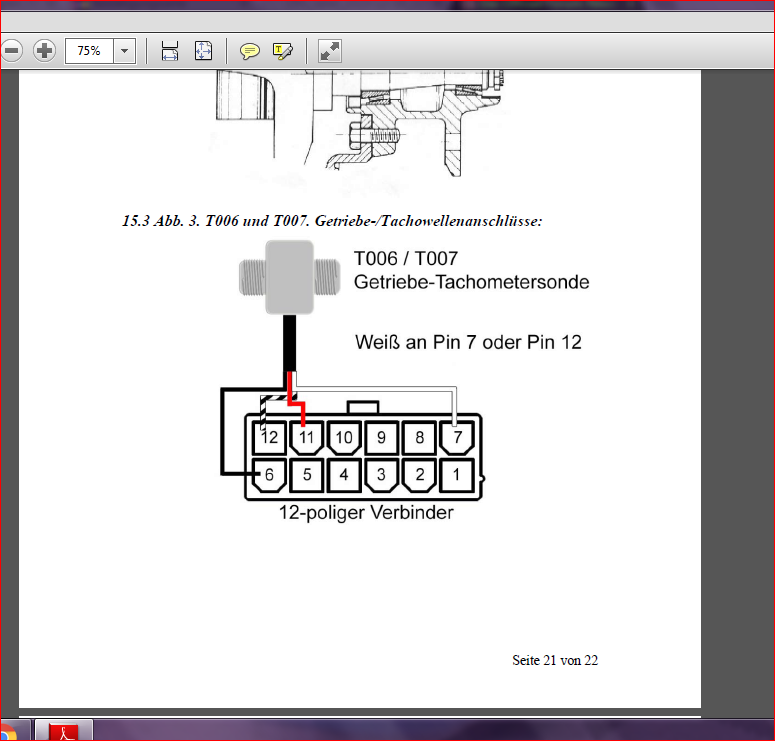Click pin 10 in the connector diagram
The height and width of the screenshot is (741, 775).
pos(344,437)
